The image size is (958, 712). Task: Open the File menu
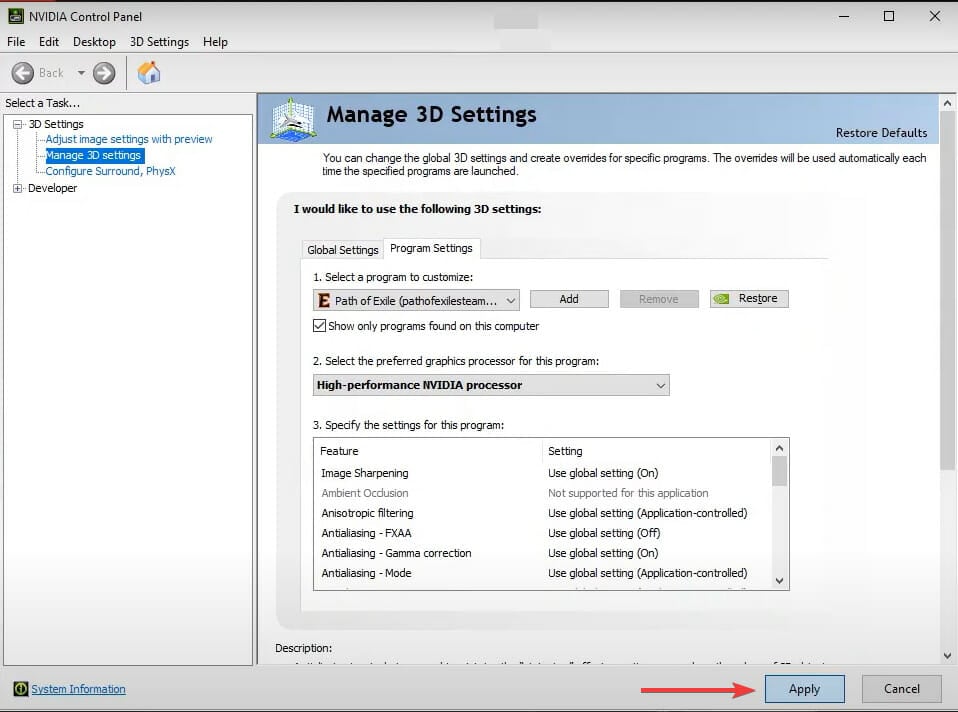click(x=16, y=42)
